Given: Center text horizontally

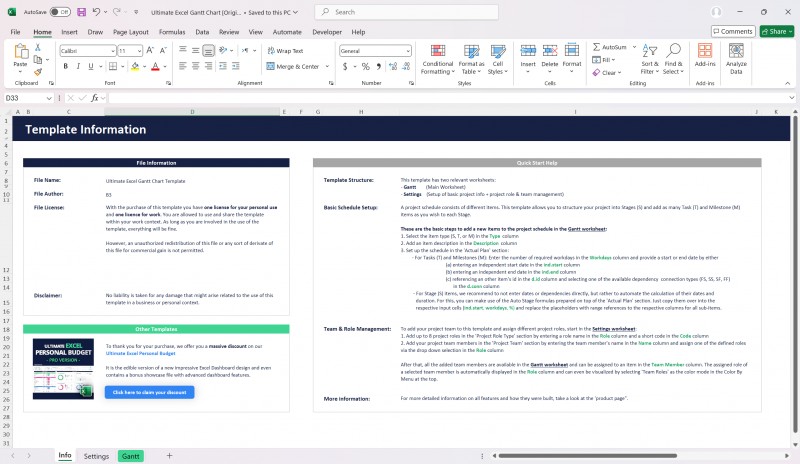Looking at the screenshot, I should click(x=195, y=66).
